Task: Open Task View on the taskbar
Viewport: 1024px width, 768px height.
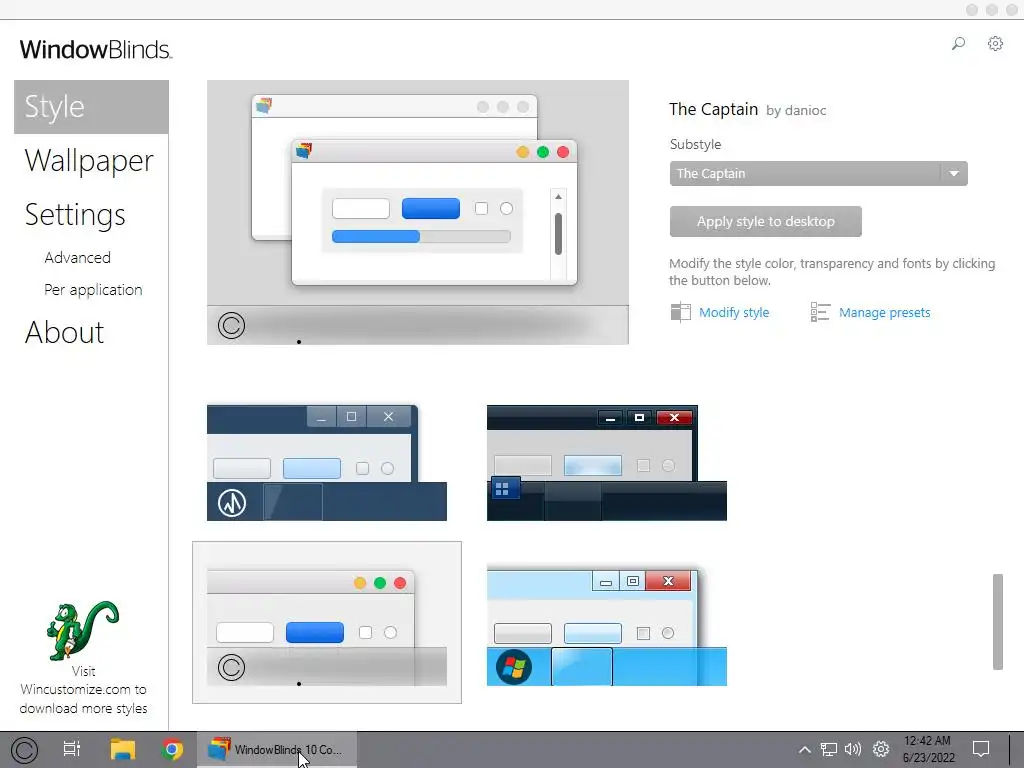Action: (x=72, y=749)
